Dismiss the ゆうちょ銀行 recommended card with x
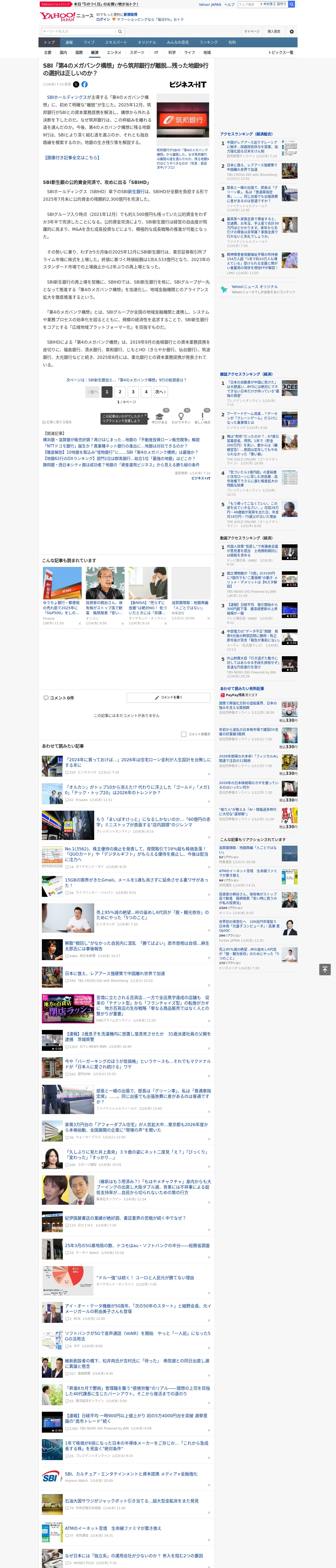 point(79,623)
